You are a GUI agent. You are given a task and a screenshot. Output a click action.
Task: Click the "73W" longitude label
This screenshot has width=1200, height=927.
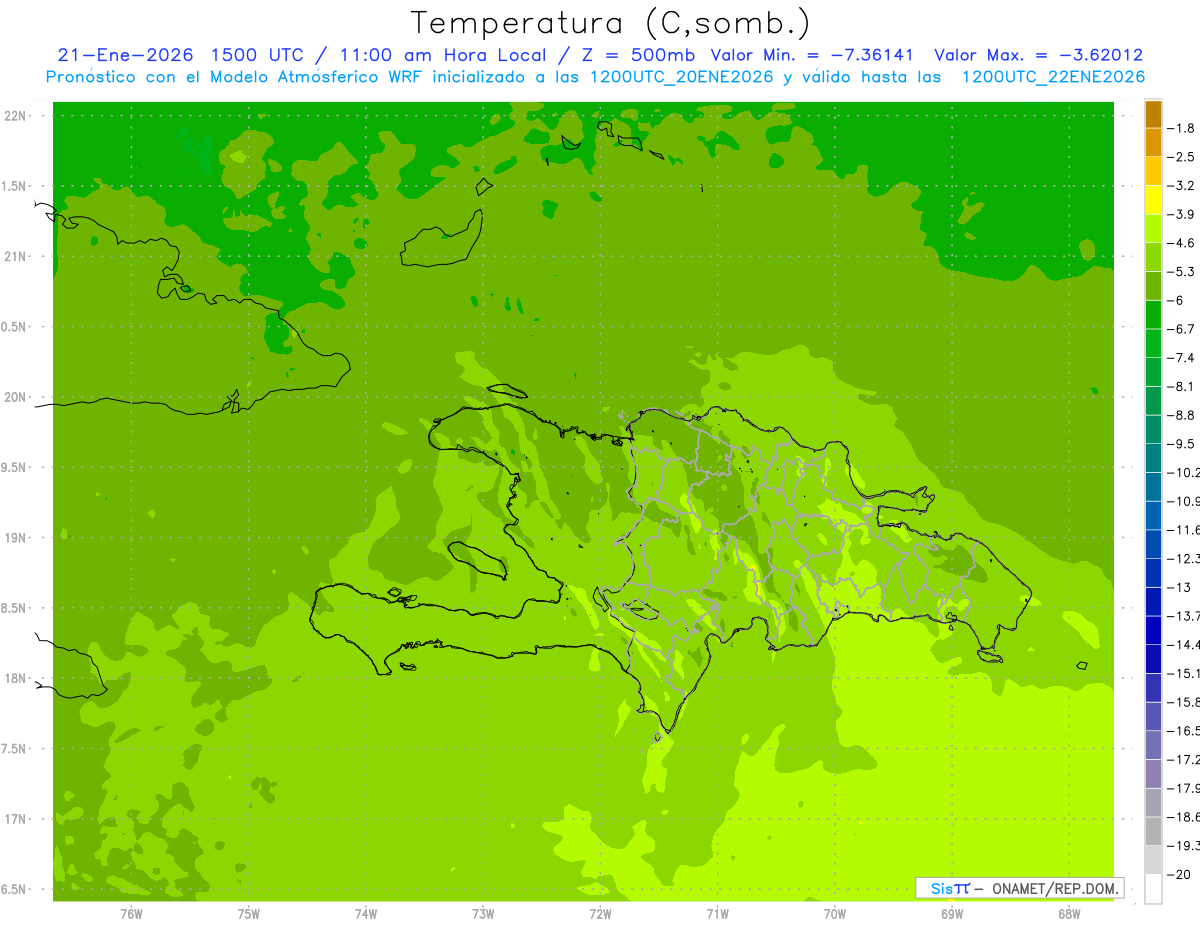(483, 914)
